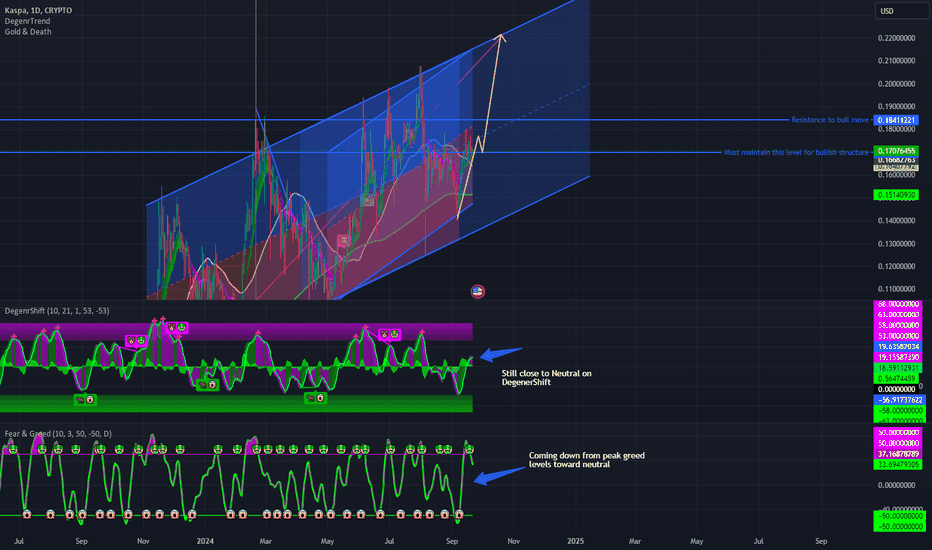Click the 0.21000000 price axis value
Viewport: 932px width, 550px height.
[x=896, y=61]
